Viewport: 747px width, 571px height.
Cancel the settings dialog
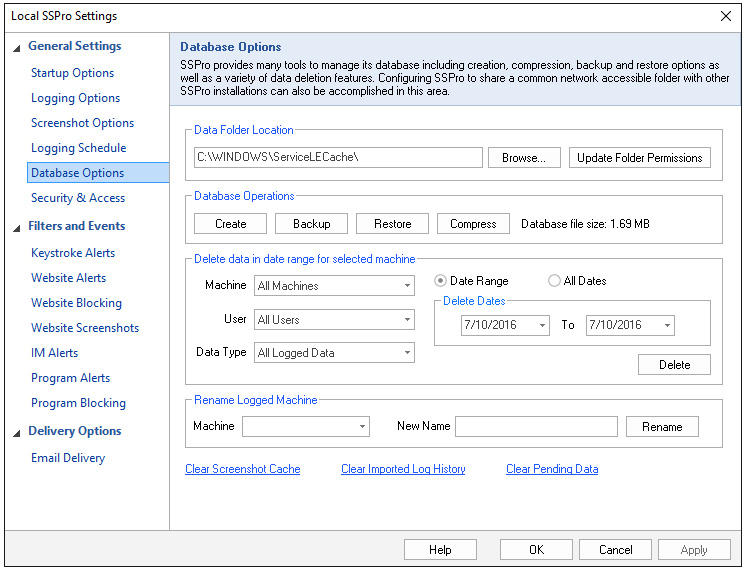pos(616,550)
